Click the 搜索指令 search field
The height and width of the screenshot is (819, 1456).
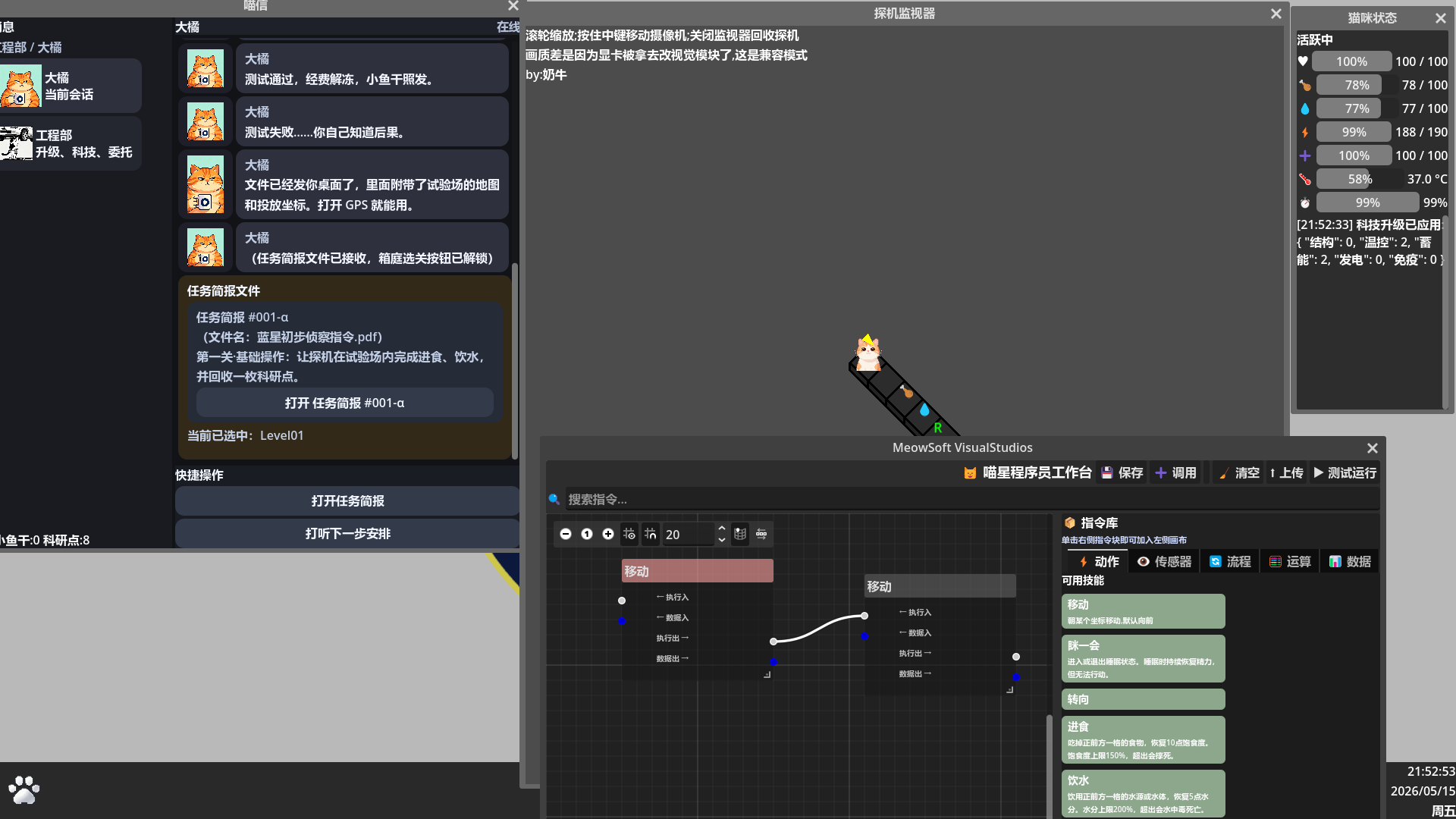click(971, 499)
